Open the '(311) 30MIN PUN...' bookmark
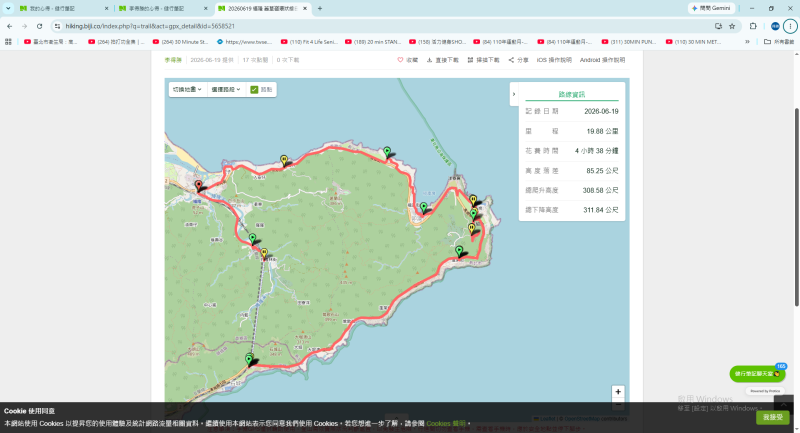Viewport: 800px width, 433px height. pyautogui.click(x=629, y=42)
